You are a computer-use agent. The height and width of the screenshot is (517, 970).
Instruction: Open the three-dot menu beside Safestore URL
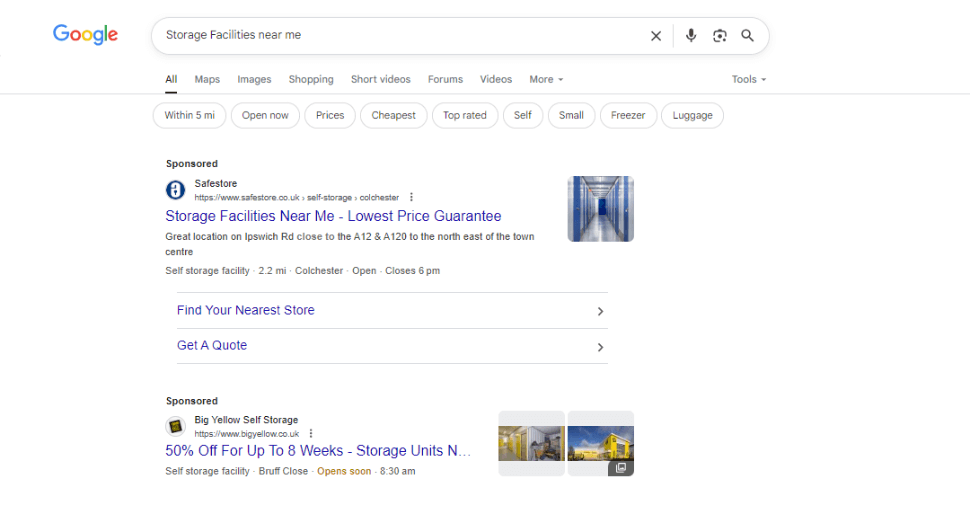411,197
